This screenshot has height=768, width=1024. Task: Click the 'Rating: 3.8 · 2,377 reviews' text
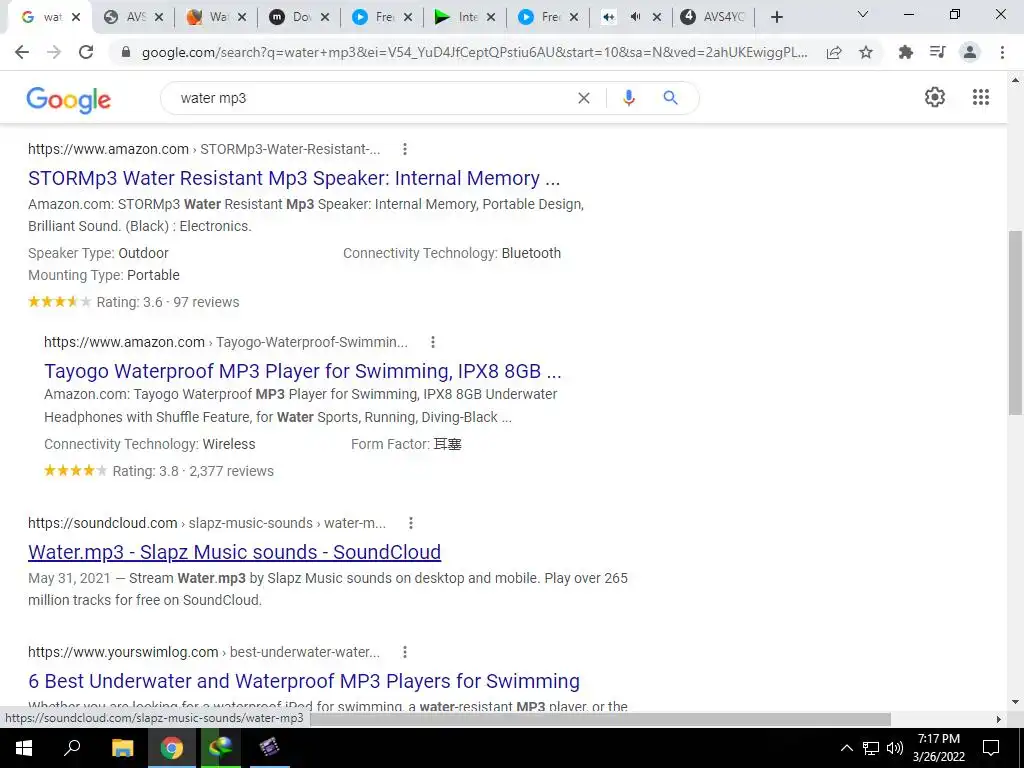point(193,471)
